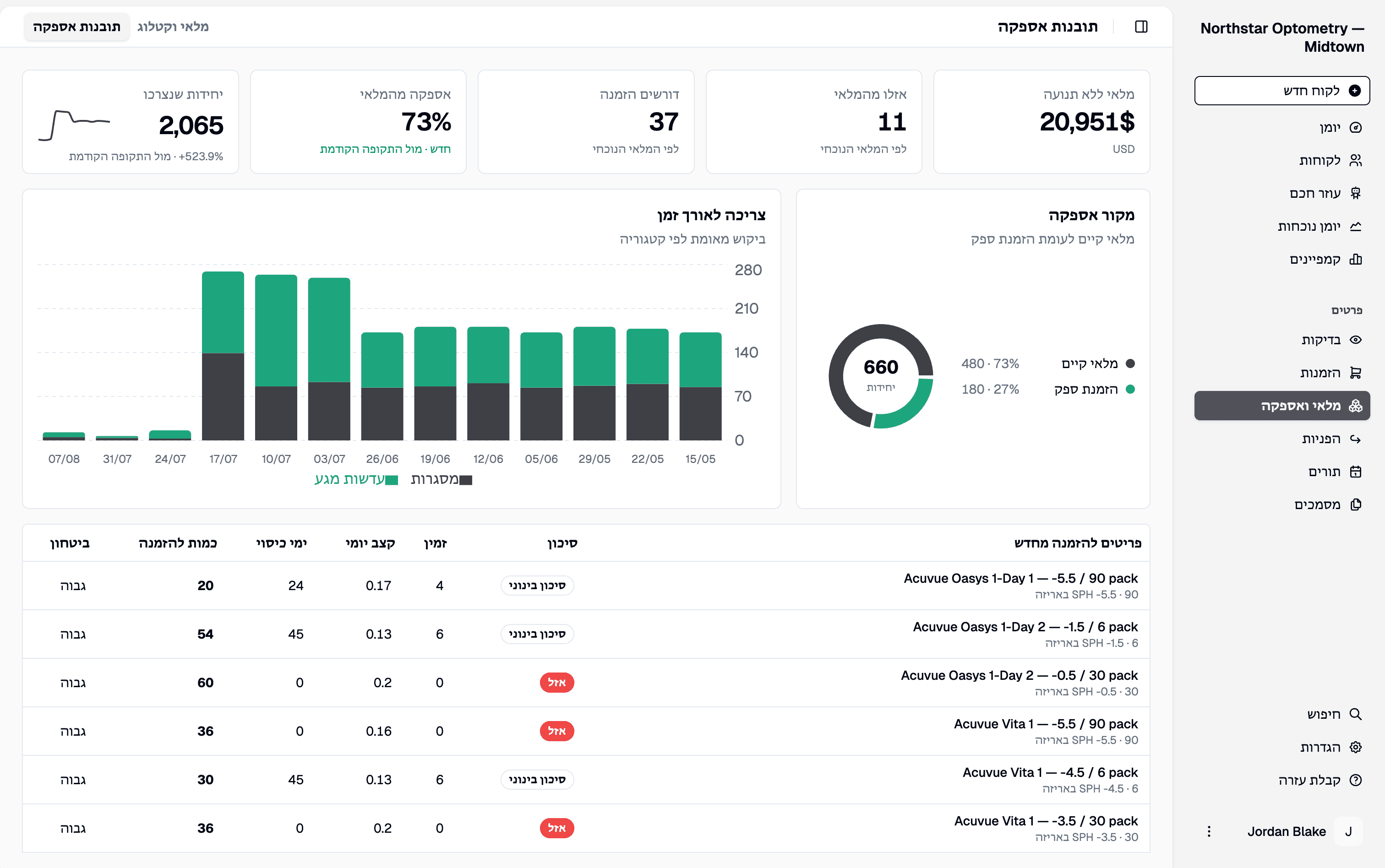1385x868 pixels.
Task: Click the יומן נוכחות chart-line icon
Action: (1355, 226)
